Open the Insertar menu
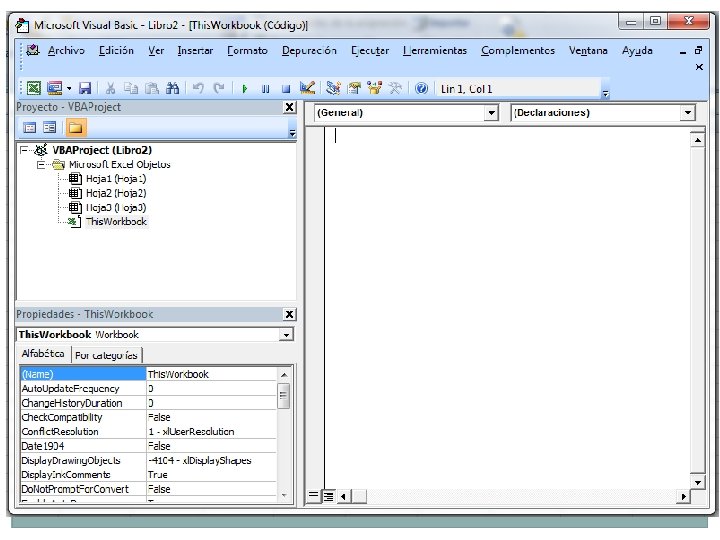This screenshot has height=540, width=720. [x=195, y=51]
